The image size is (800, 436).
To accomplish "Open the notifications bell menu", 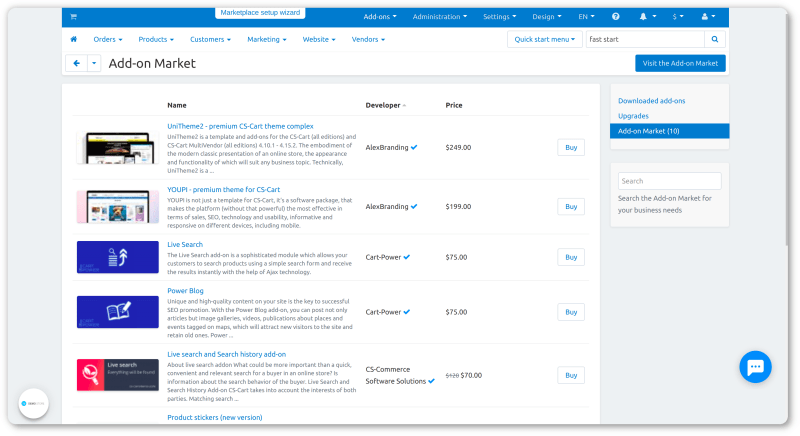I will click(x=645, y=17).
